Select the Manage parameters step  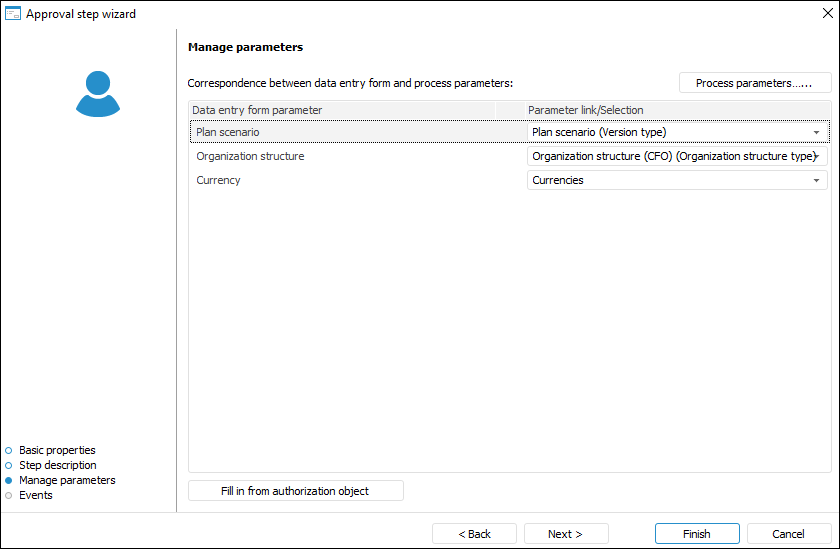(x=67, y=480)
